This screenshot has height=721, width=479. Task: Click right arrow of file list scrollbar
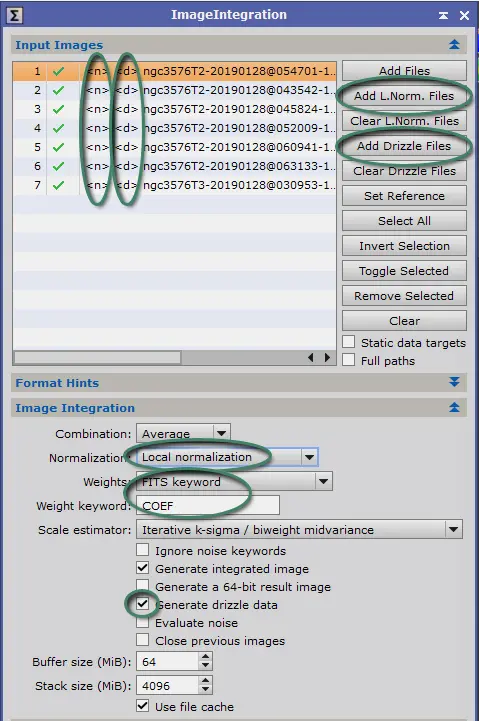pos(327,357)
